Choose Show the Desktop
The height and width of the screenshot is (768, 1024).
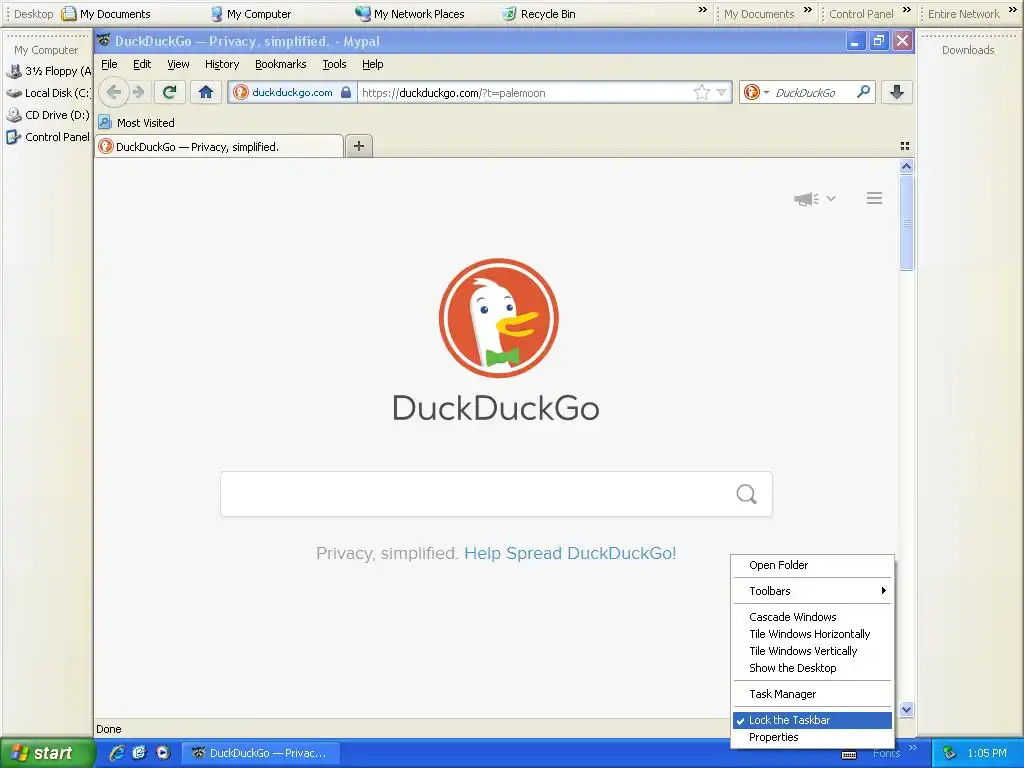[x=812, y=667]
